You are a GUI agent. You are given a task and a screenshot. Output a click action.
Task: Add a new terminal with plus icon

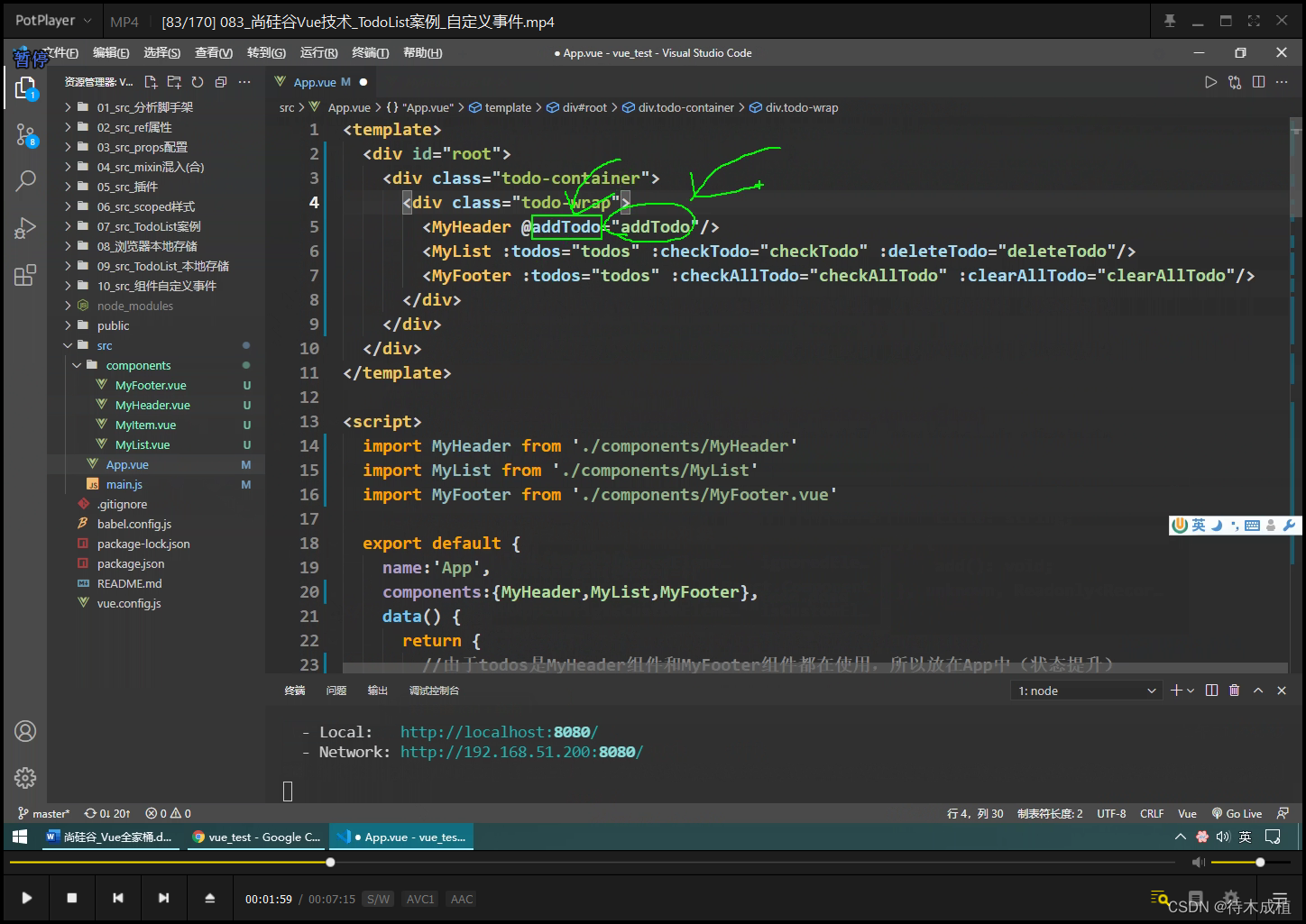[x=1176, y=691]
